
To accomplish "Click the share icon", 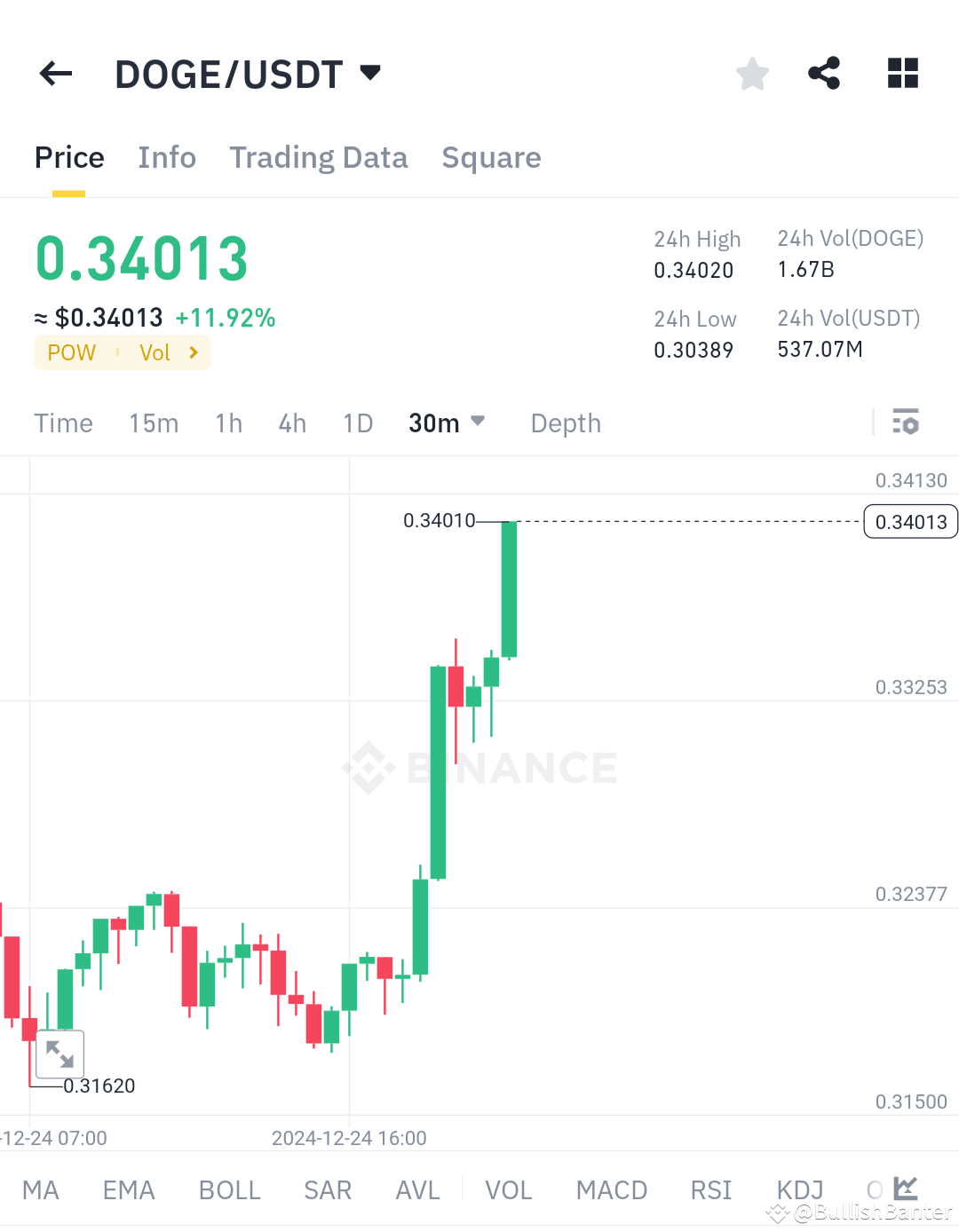I will coord(823,74).
